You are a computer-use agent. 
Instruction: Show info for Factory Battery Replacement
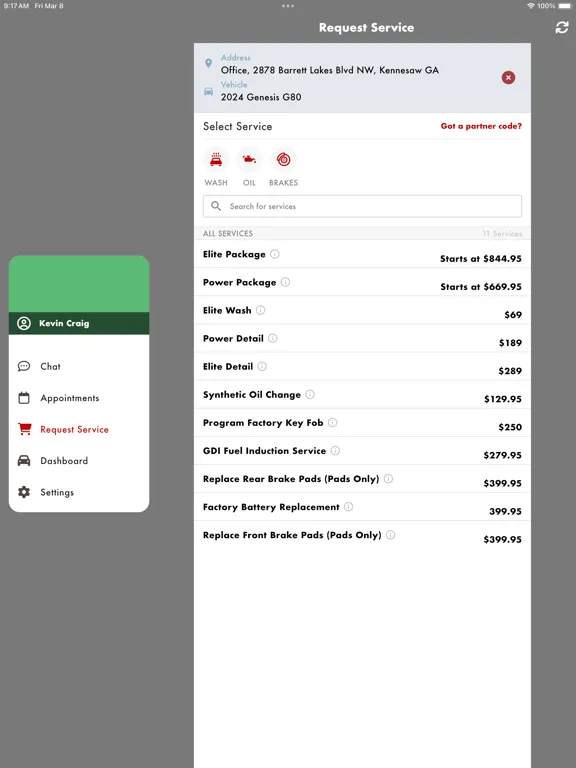[x=348, y=506]
